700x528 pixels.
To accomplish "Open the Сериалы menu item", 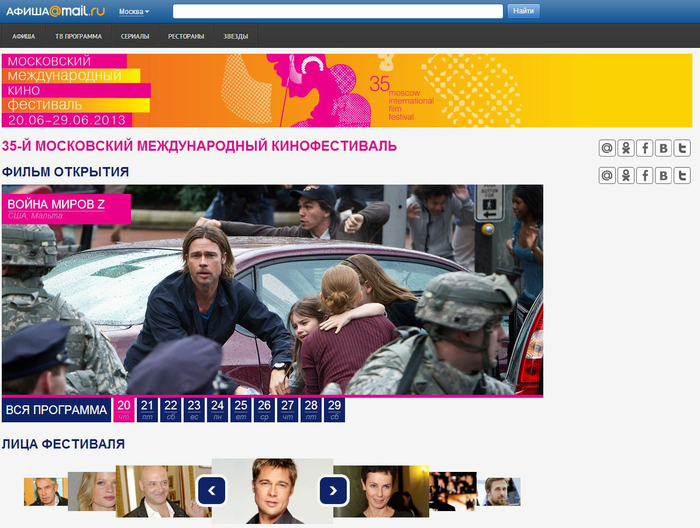I will [135, 36].
